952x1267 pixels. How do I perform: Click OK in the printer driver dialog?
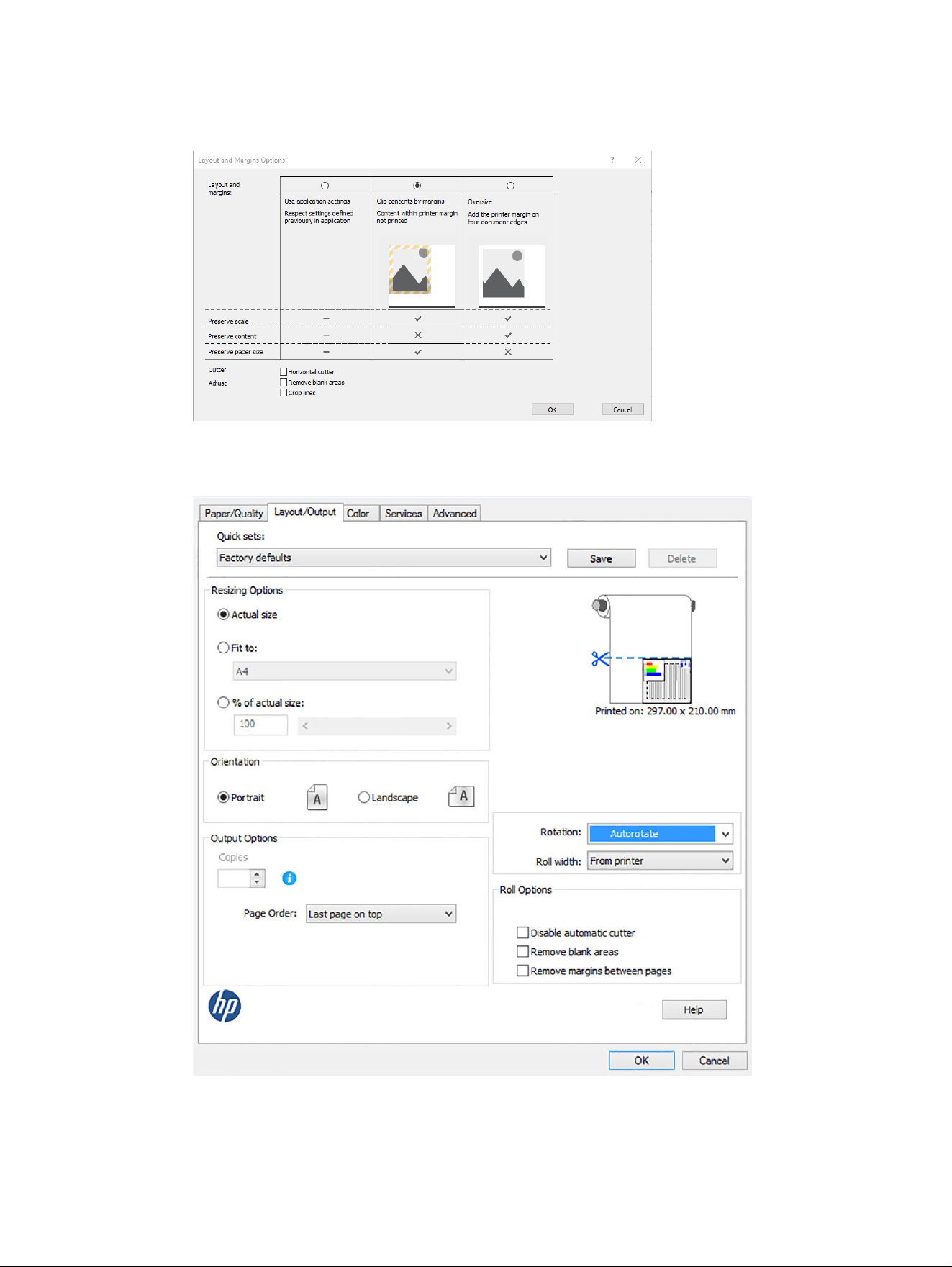pyautogui.click(x=642, y=1061)
